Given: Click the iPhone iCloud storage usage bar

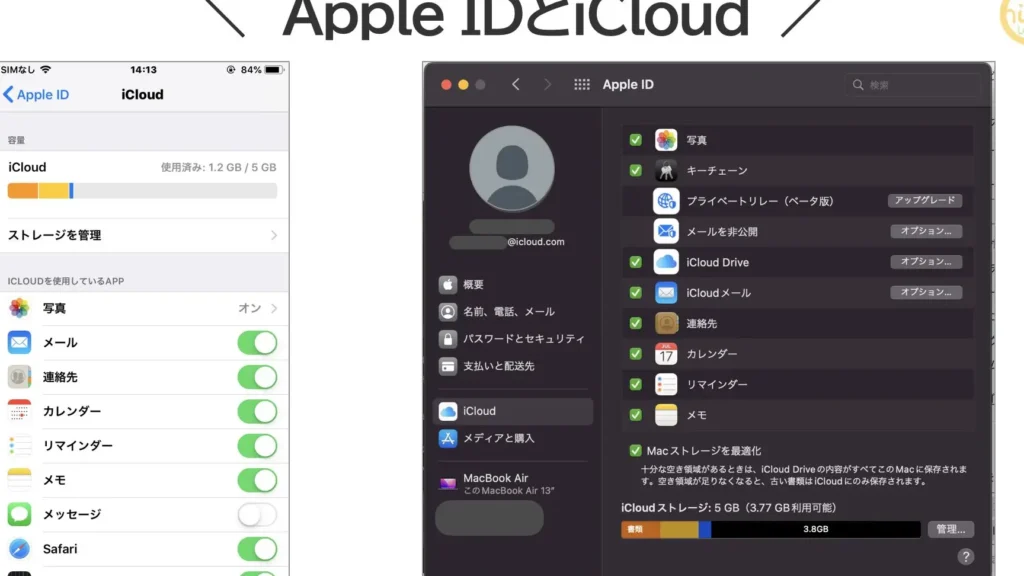Looking at the screenshot, I should coord(142,191).
